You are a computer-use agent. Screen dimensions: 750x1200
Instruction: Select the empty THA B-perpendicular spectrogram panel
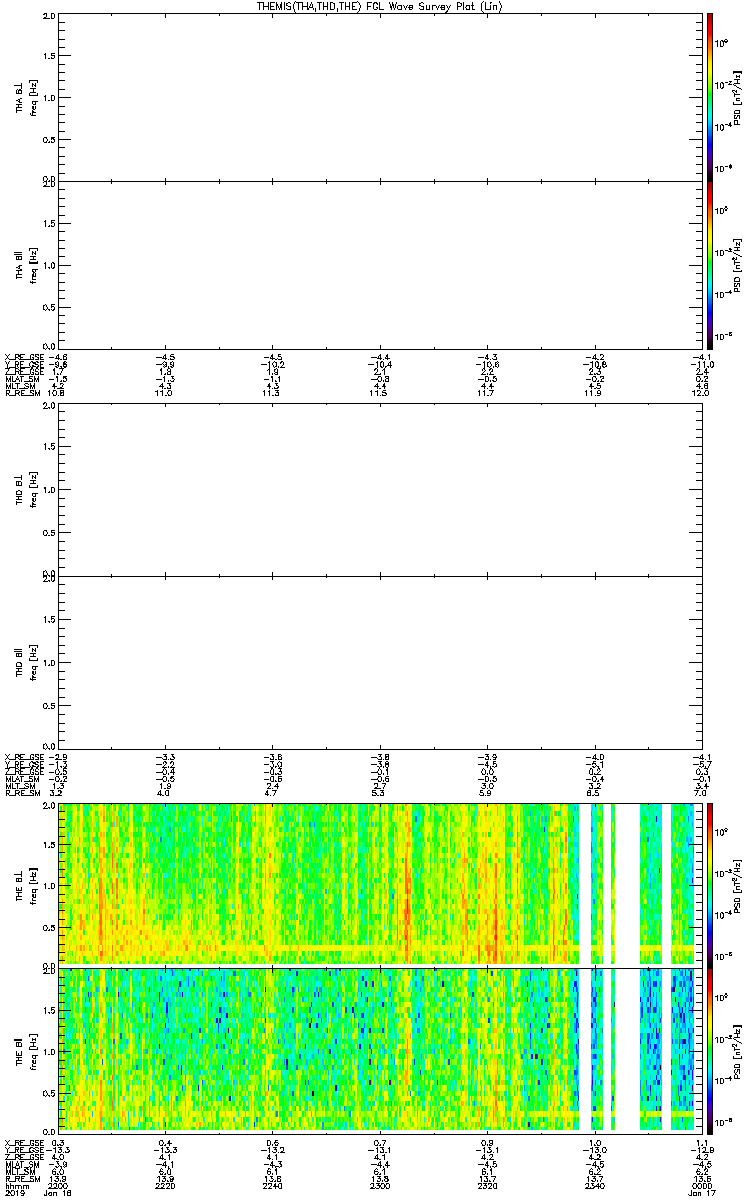point(379,97)
